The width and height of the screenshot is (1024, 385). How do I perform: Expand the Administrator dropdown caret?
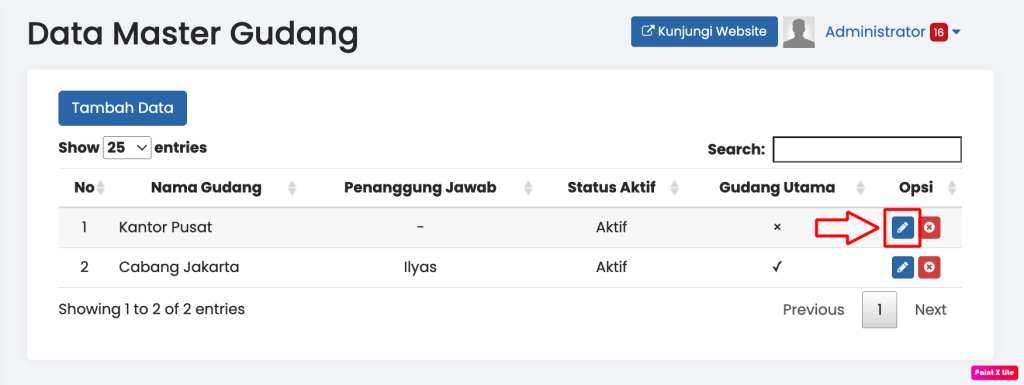[x=956, y=32]
